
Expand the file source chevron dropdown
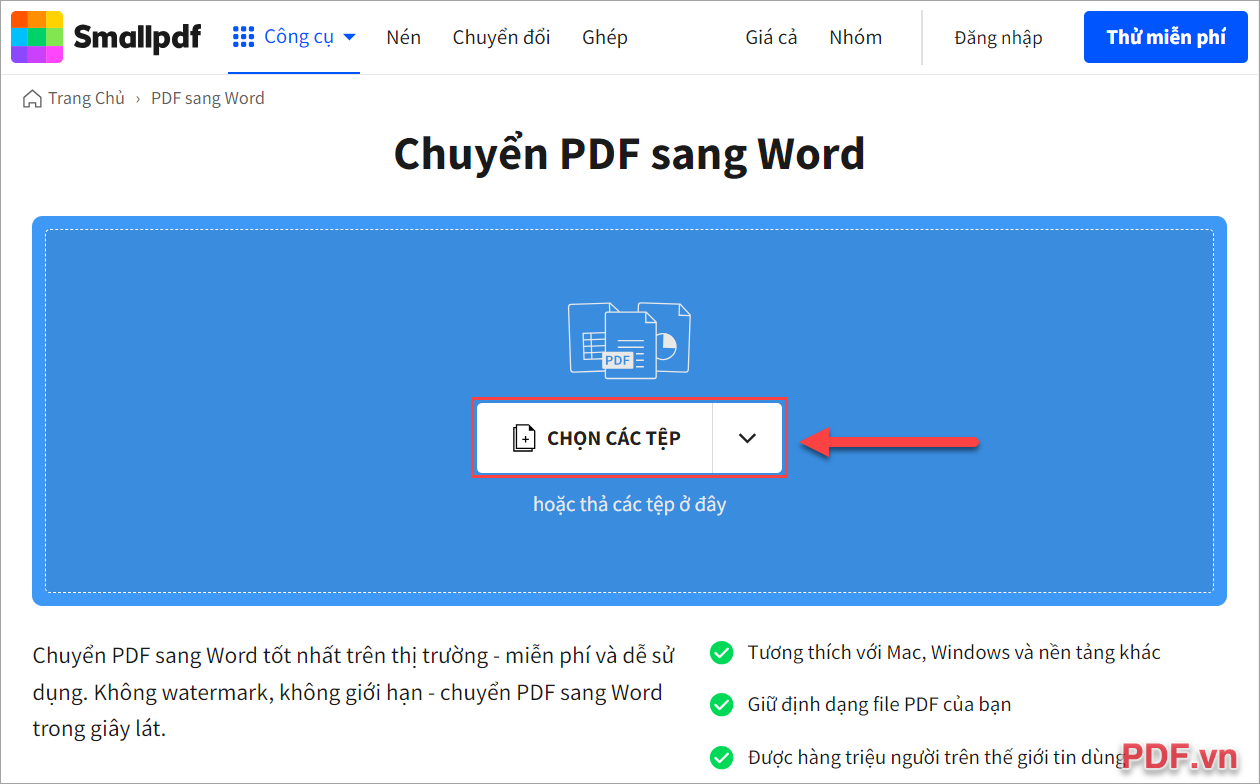[x=747, y=438]
